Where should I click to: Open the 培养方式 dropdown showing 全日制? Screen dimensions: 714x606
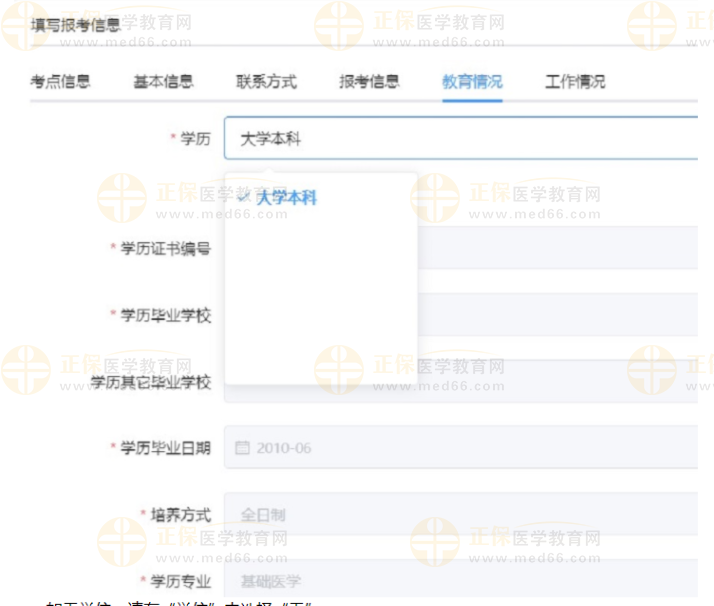click(460, 515)
